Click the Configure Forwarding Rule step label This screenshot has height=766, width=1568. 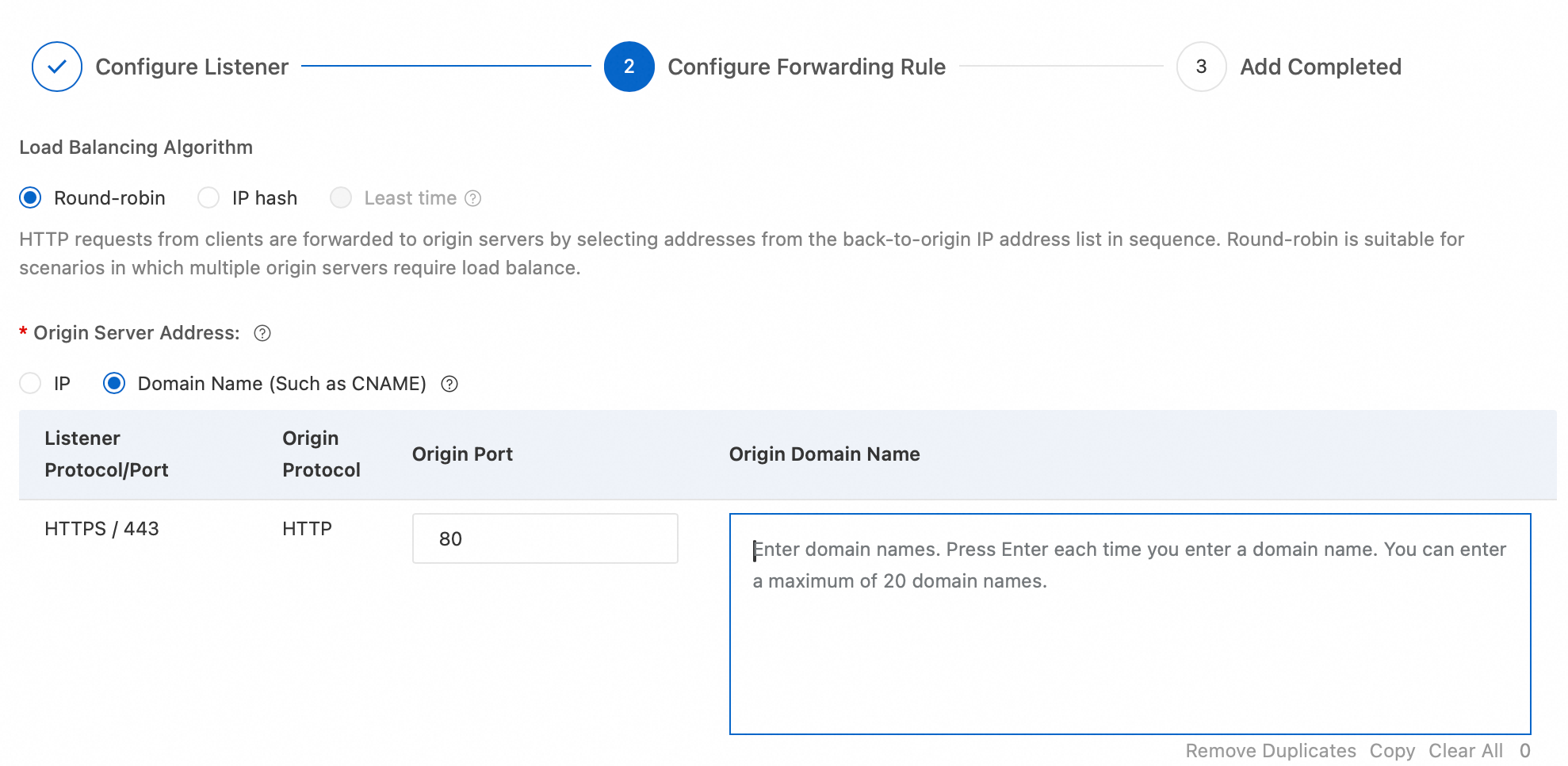[807, 67]
